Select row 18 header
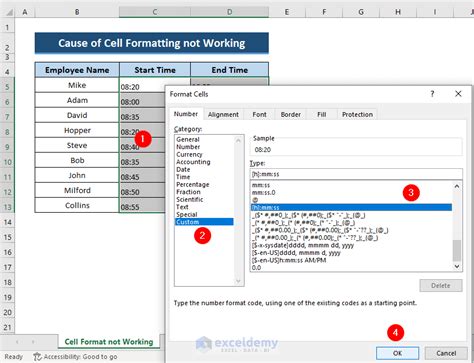Image resolution: width=474 pixels, height=363 pixels. point(7,282)
